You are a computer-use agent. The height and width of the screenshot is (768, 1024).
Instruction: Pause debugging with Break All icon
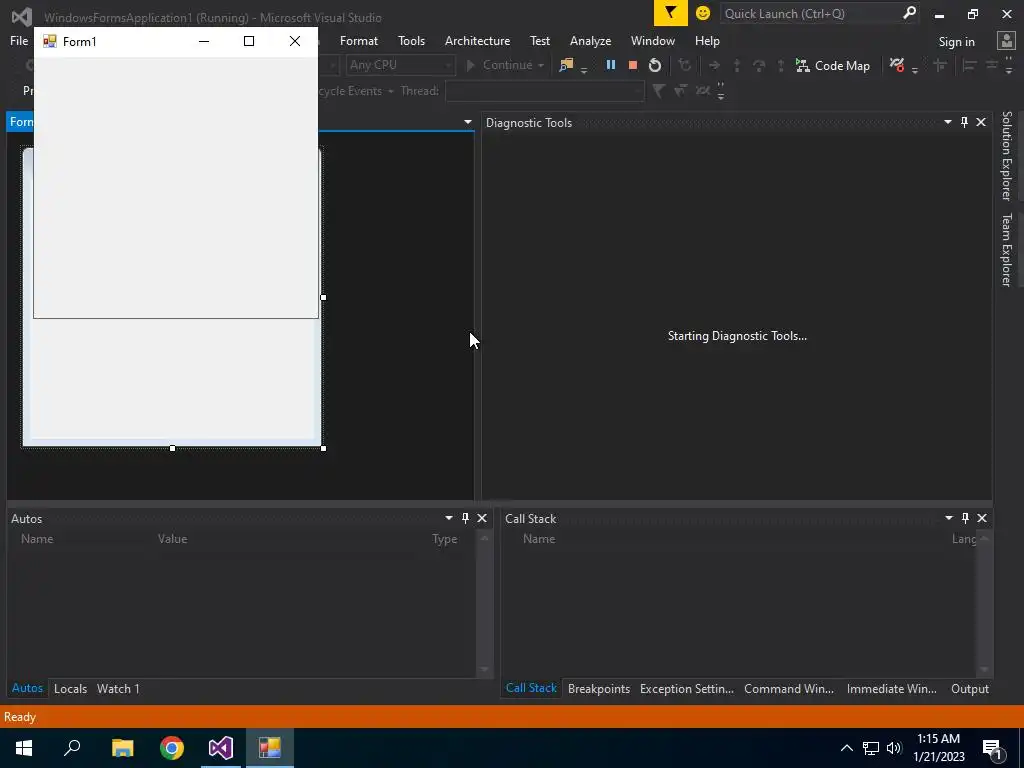click(x=611, y=65)
